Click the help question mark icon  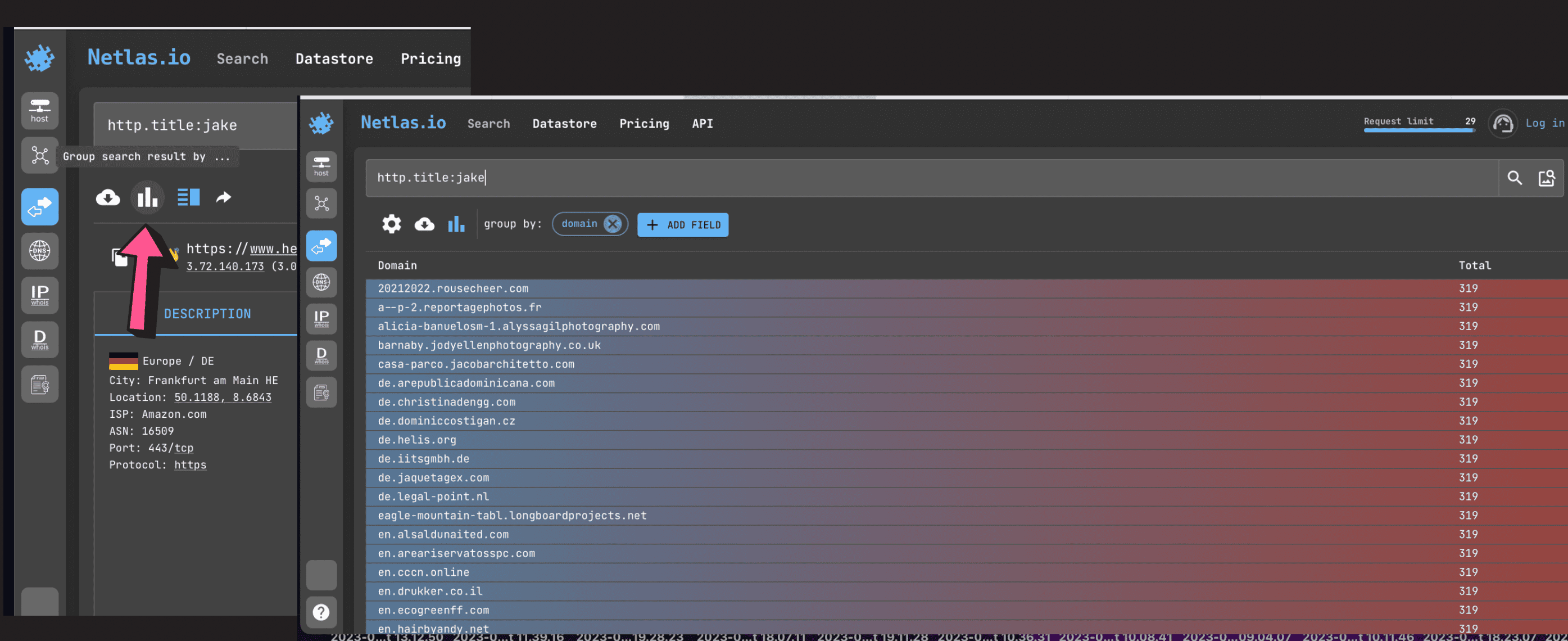[x=321, y=612]
